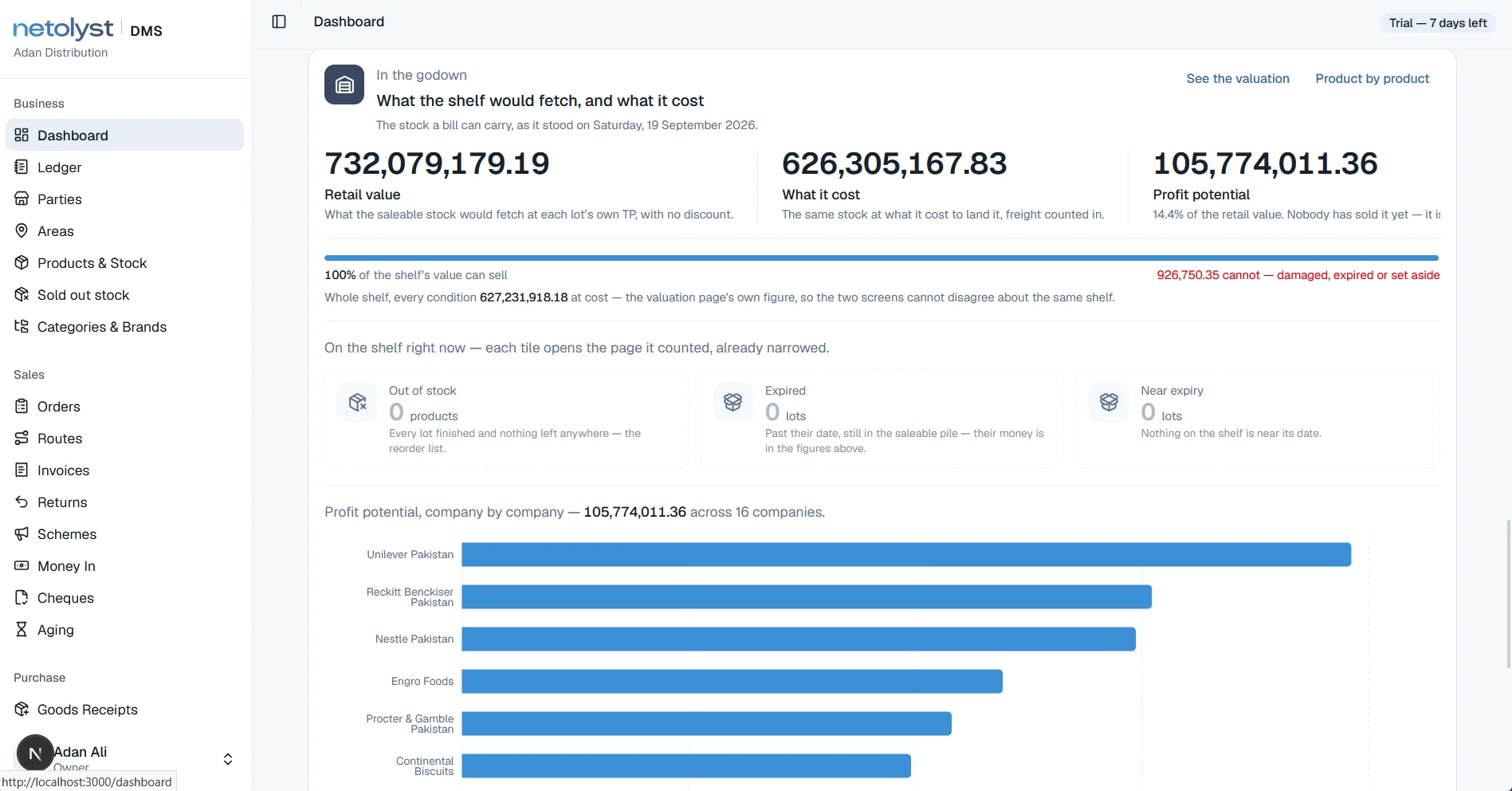Open the Out of stock tile
The height and width of the screenshot is (791, 1512).
(x=506, y=419)
